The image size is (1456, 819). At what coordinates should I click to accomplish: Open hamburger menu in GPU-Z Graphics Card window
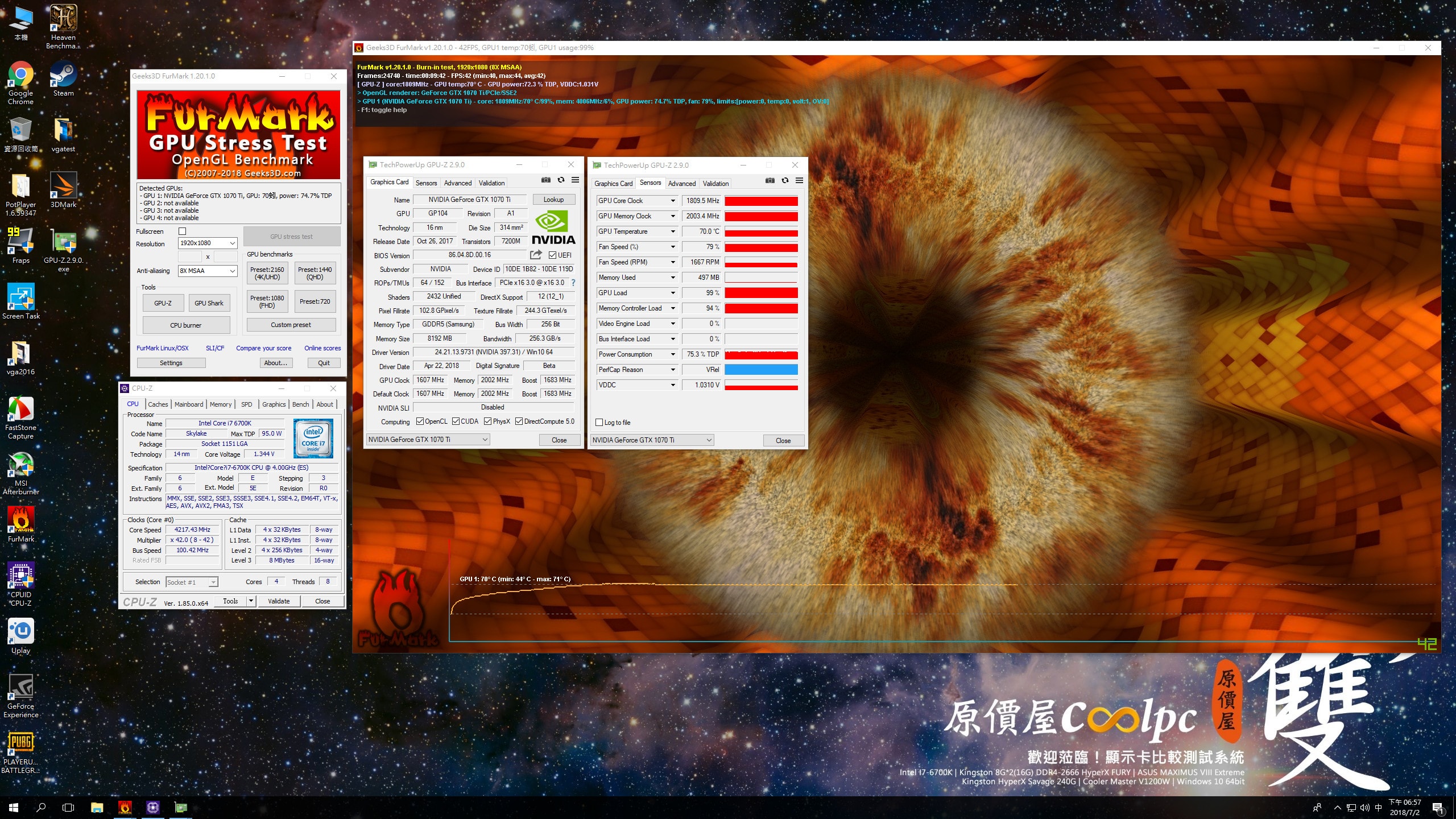pyautogui.click(x=576, y=180)
